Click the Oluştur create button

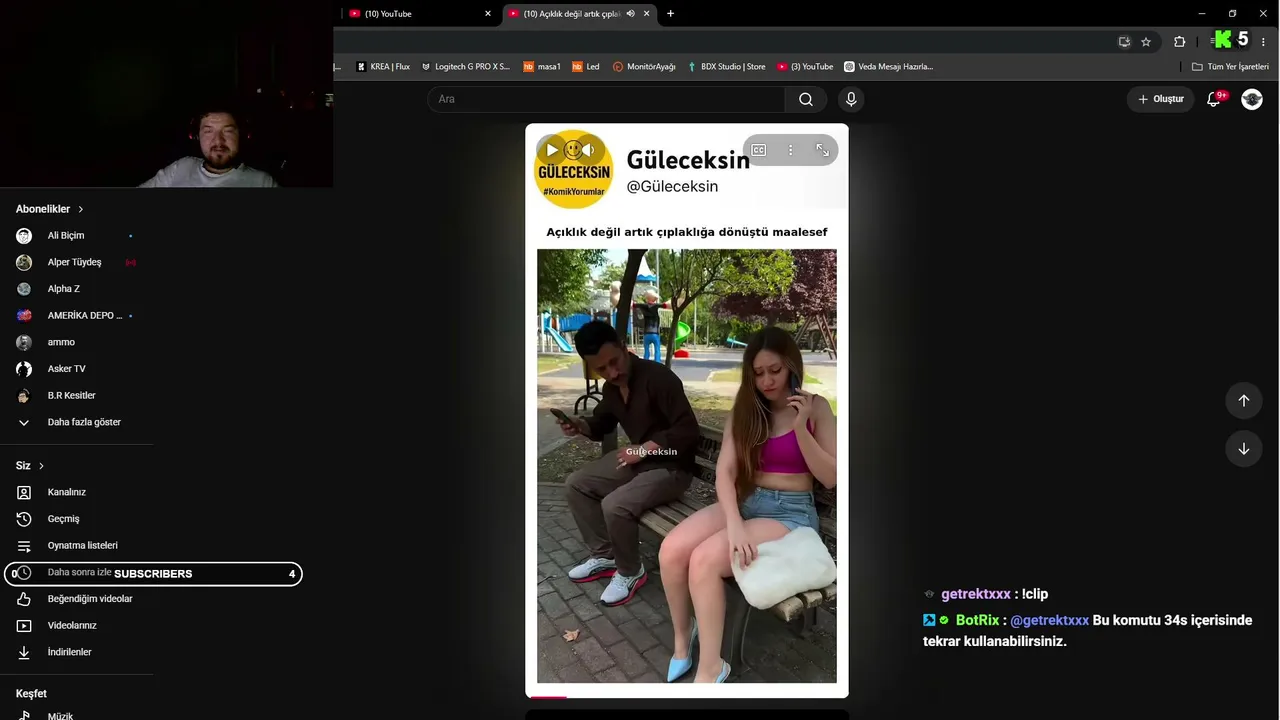[1160, 99]
